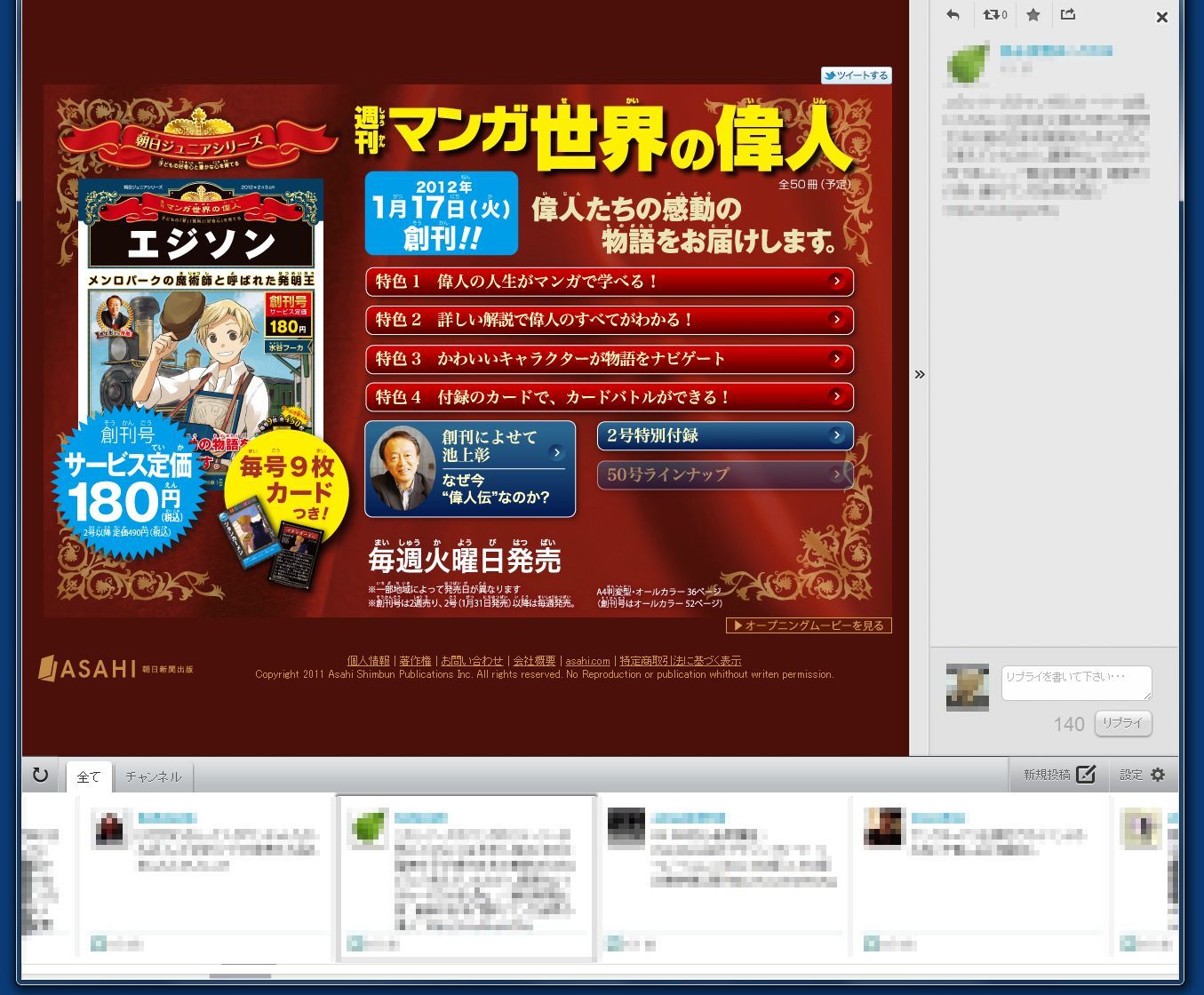Click the user avatar beside reply box
Screen dimensions: 1204x995
click(968, 688)
